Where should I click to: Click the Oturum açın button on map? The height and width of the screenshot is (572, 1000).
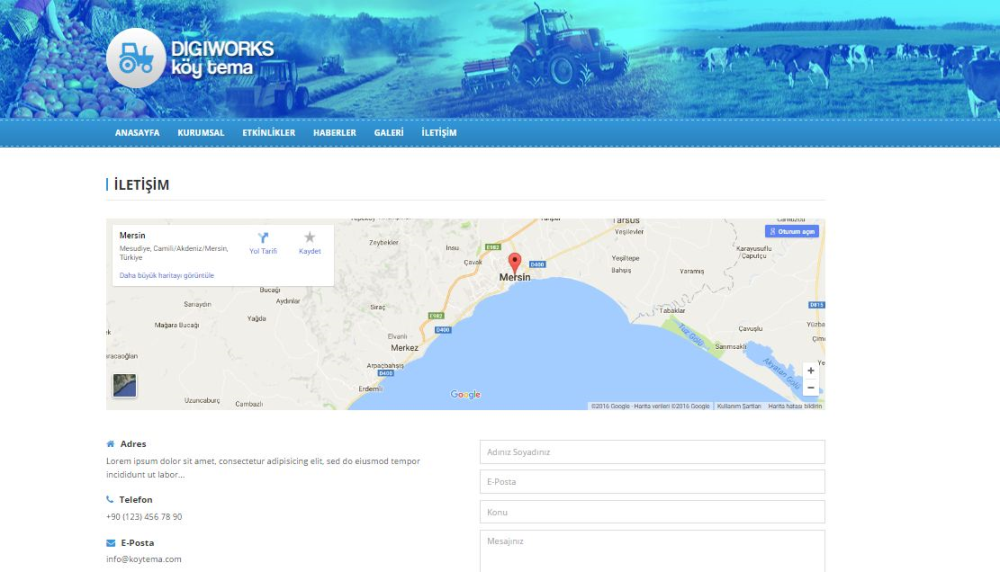coord(791,231)
